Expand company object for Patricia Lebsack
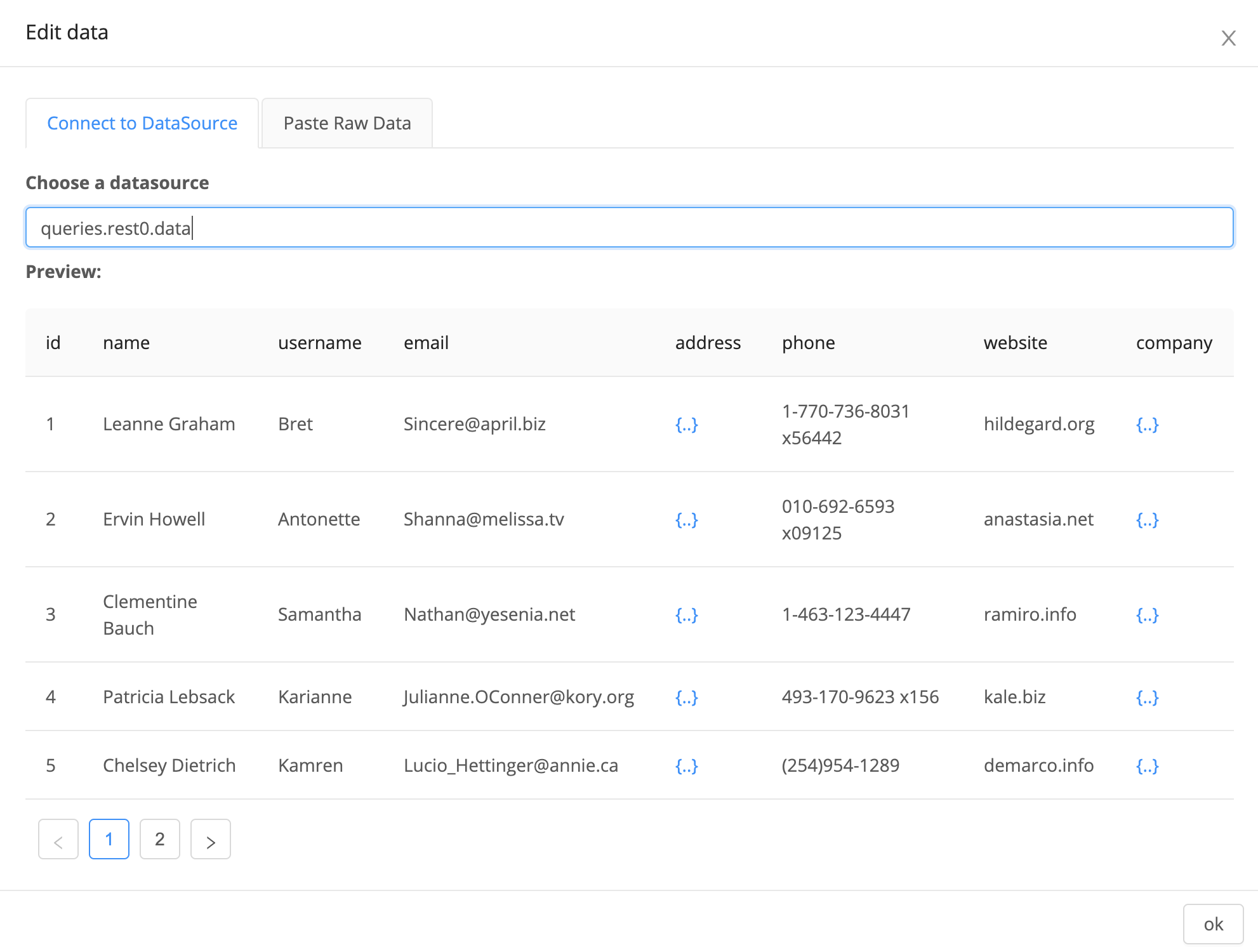Viewport: 1258px width, 952px height. [1148, 697]
